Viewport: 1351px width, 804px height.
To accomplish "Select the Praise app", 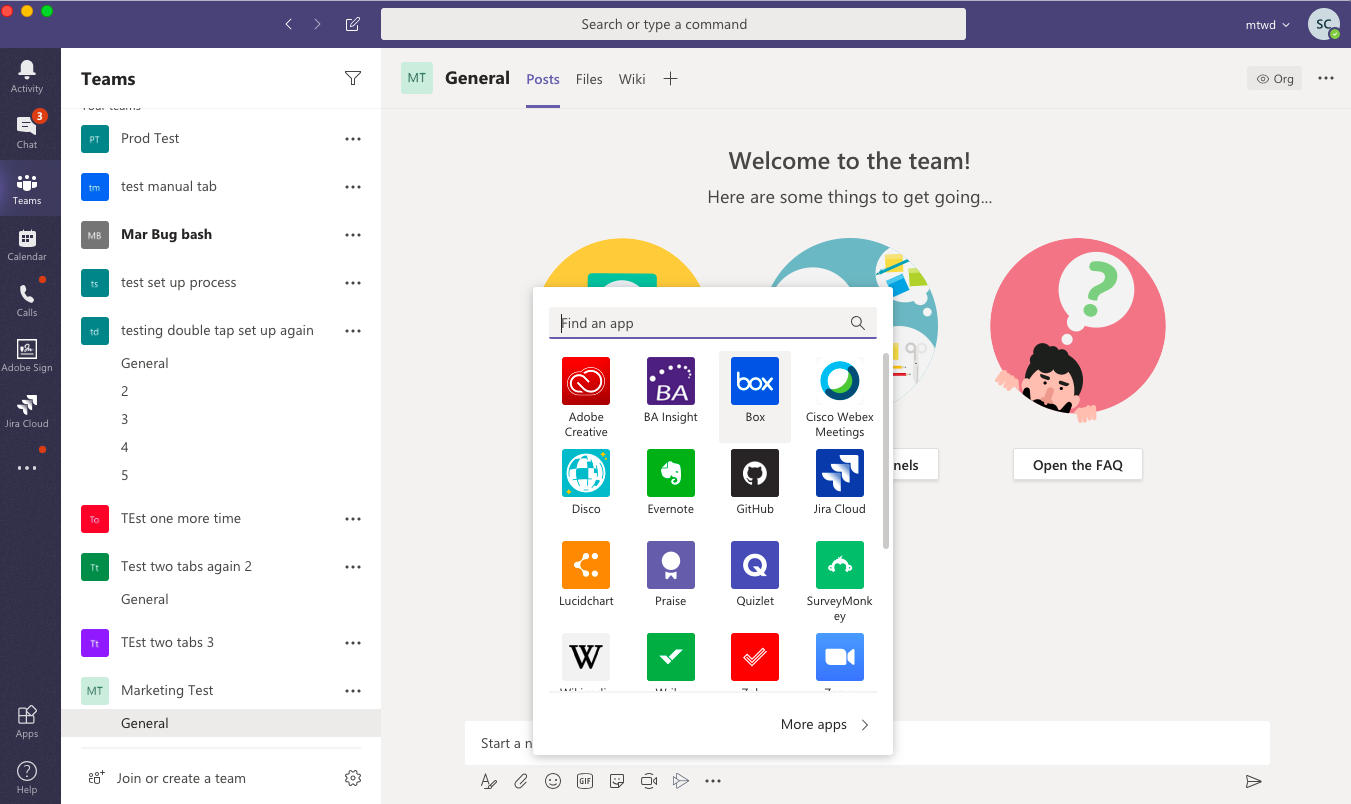I will (x=671, y=574).
